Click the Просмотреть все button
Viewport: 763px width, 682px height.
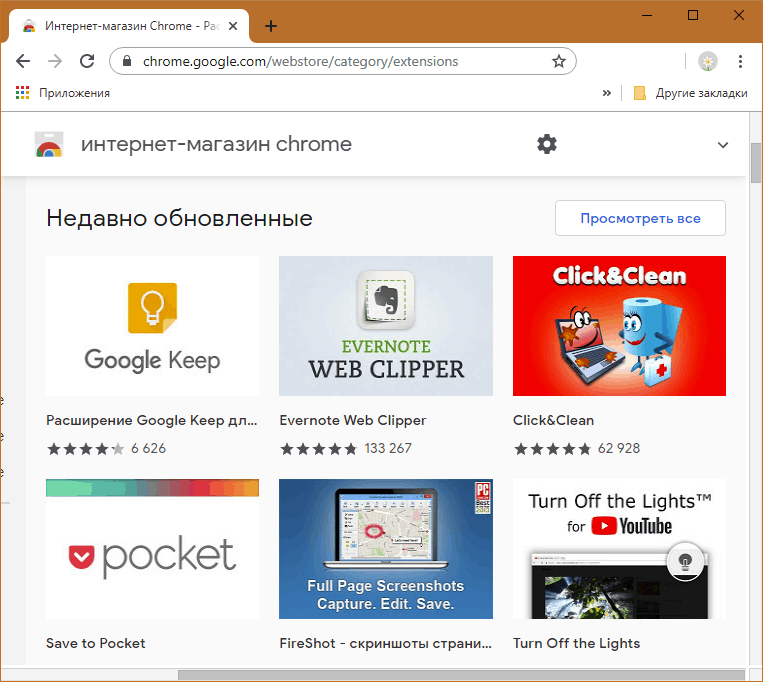coord(640,218)
